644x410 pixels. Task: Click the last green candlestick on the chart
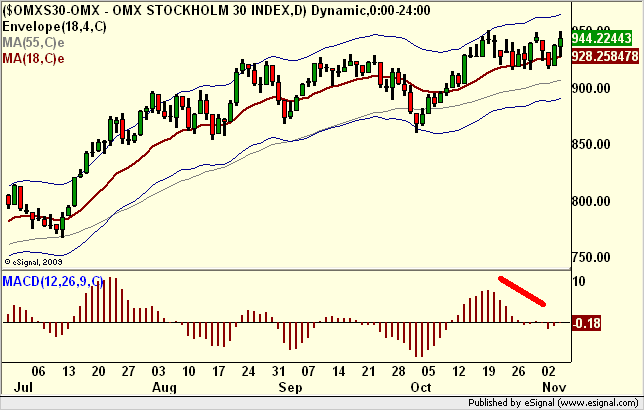pyautogui.click(x=560, y=42)
